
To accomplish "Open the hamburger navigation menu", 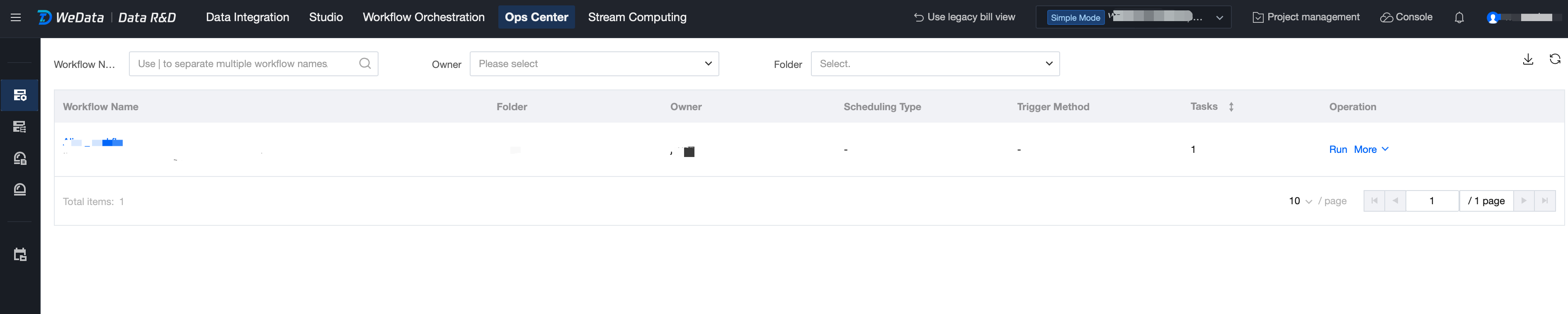I will (16, 17).
